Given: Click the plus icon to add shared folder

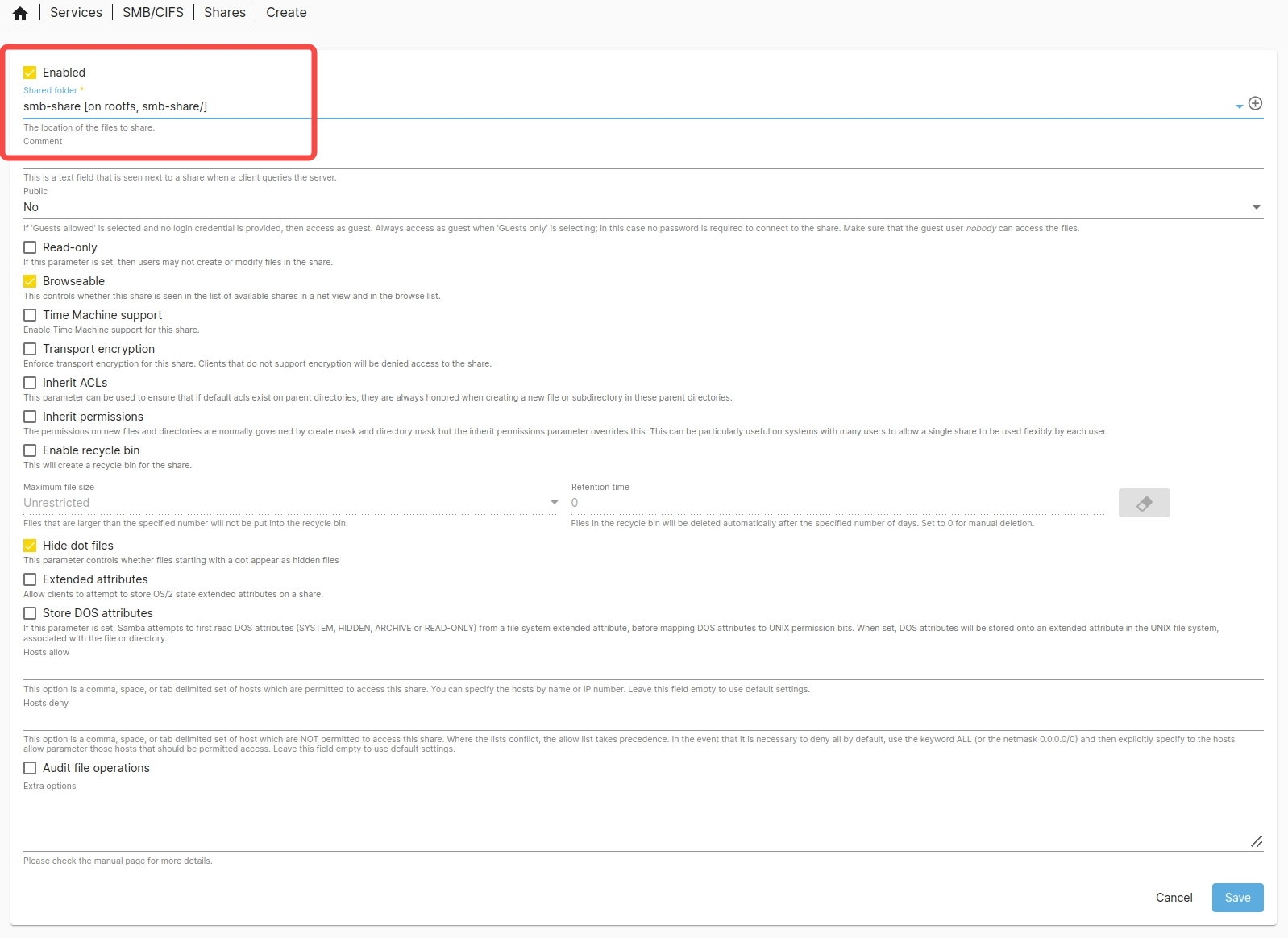Looking at the screenshot, I should point(1255,103).
